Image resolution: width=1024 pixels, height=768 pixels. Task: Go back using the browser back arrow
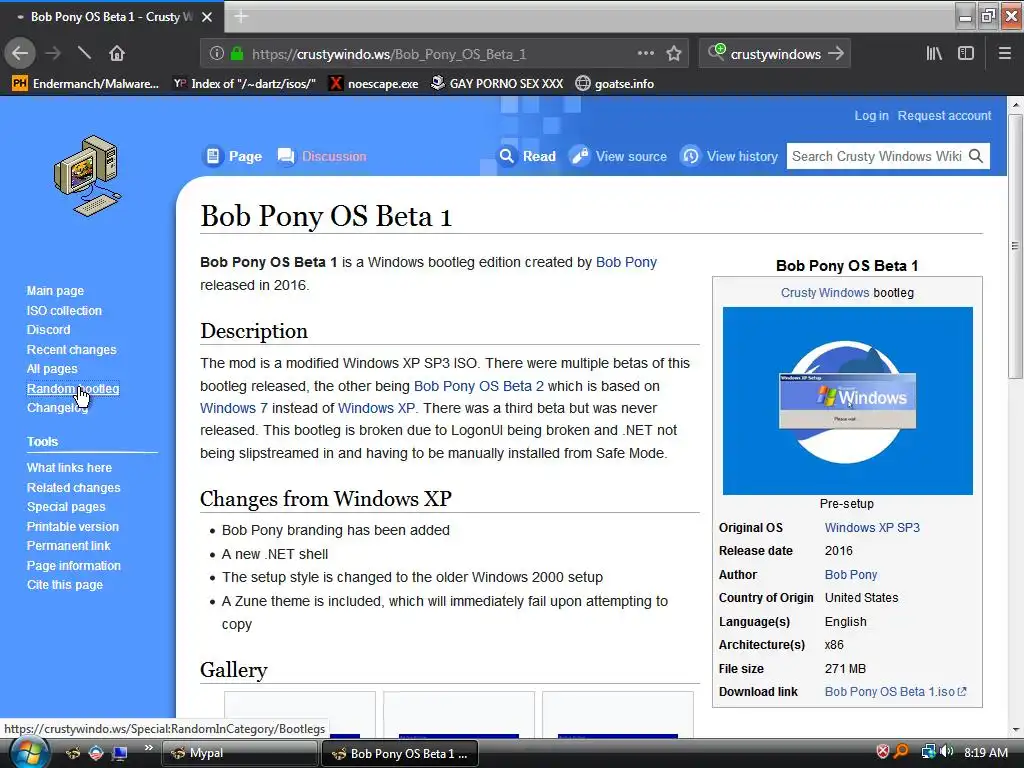(x=20, y=54)
